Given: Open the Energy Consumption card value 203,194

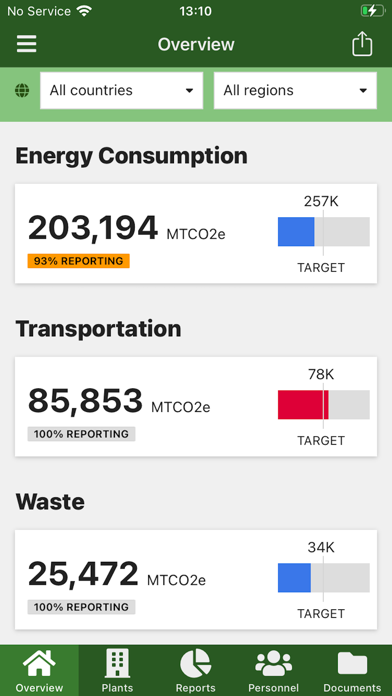Looking at the screenshot, I should [x=93, y=228].
